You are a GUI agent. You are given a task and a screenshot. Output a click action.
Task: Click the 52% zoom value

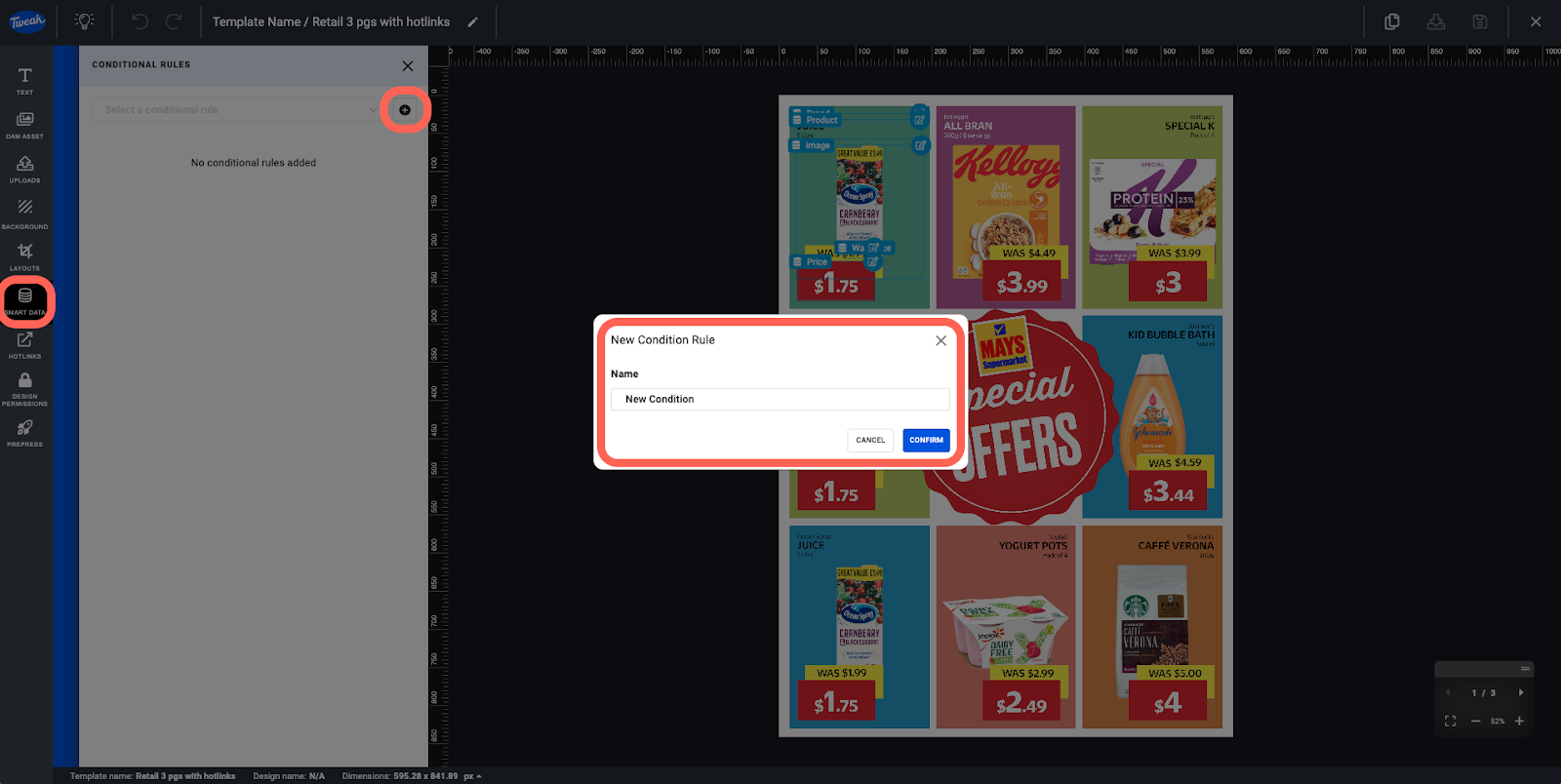(x=1497, y=721)
